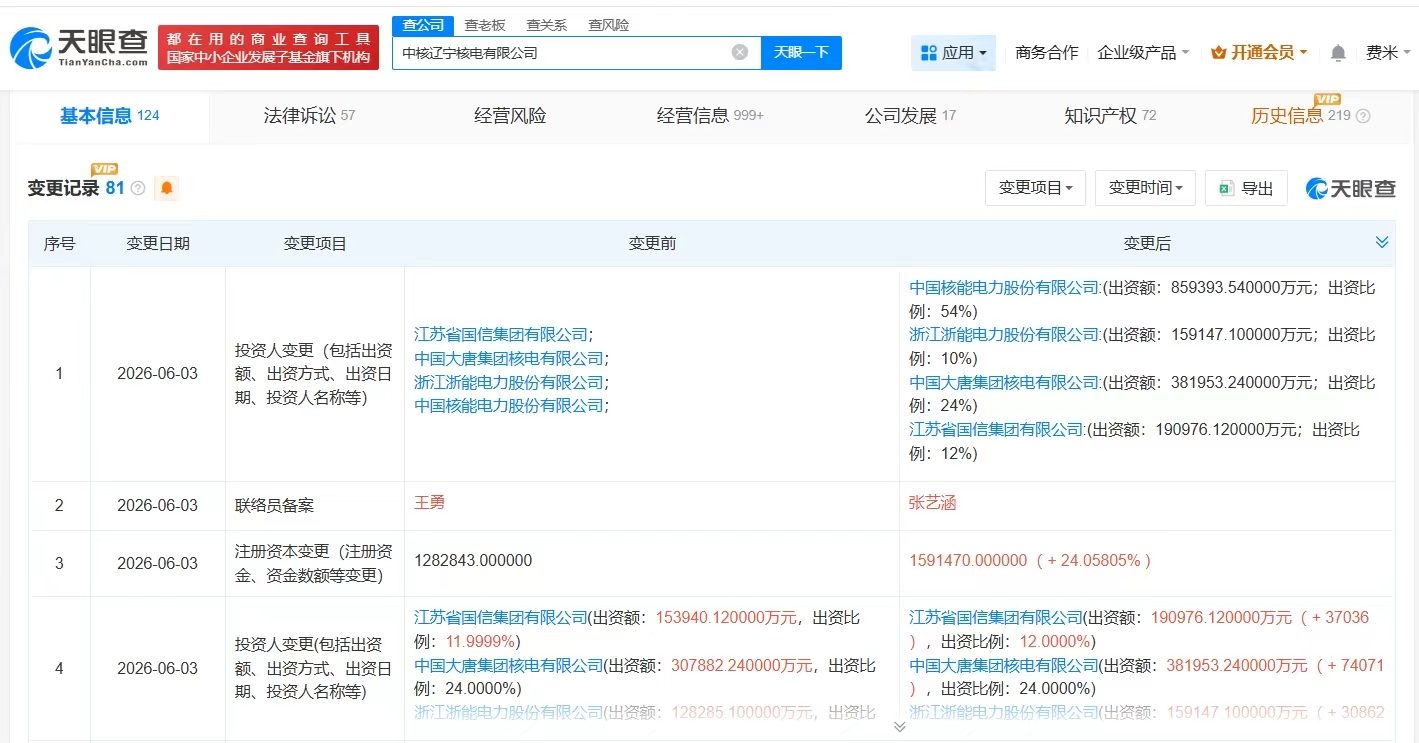
Task: Open the 商务合作 link
Action: pyautogui.click(x=1047, y=53)
